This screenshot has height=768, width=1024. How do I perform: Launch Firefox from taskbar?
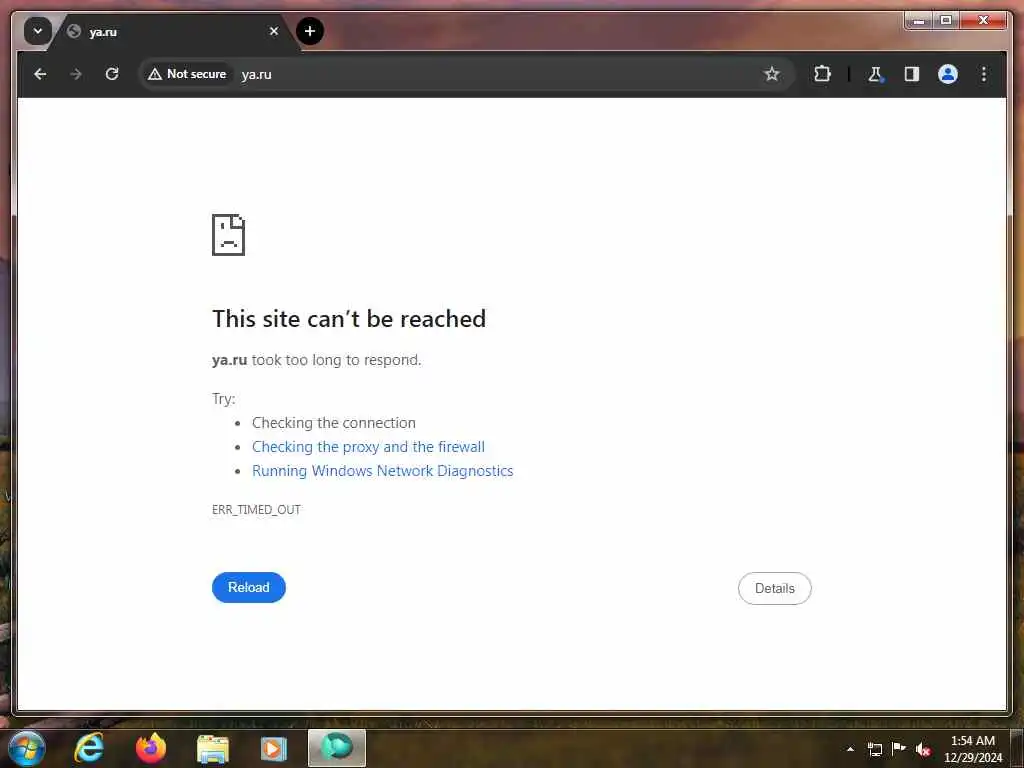click(x=151, y=748)
